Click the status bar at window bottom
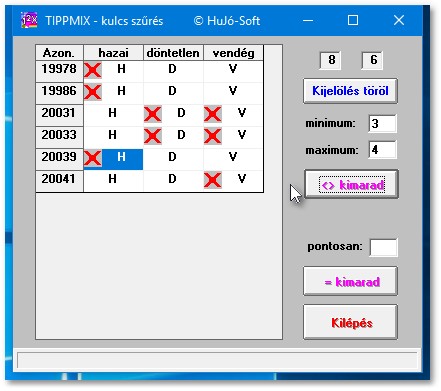 coord(217,360)
